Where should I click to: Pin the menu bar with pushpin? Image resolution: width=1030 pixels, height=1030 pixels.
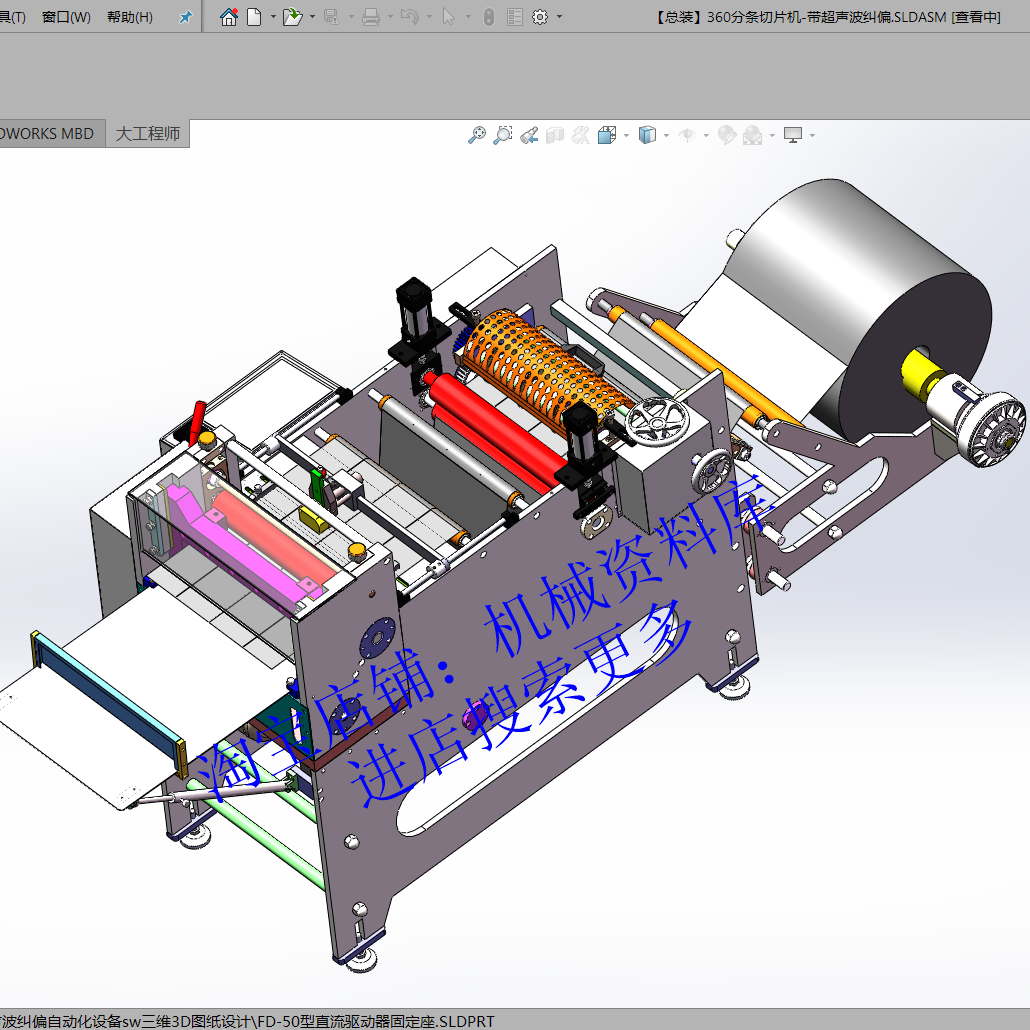pos(186,17)
